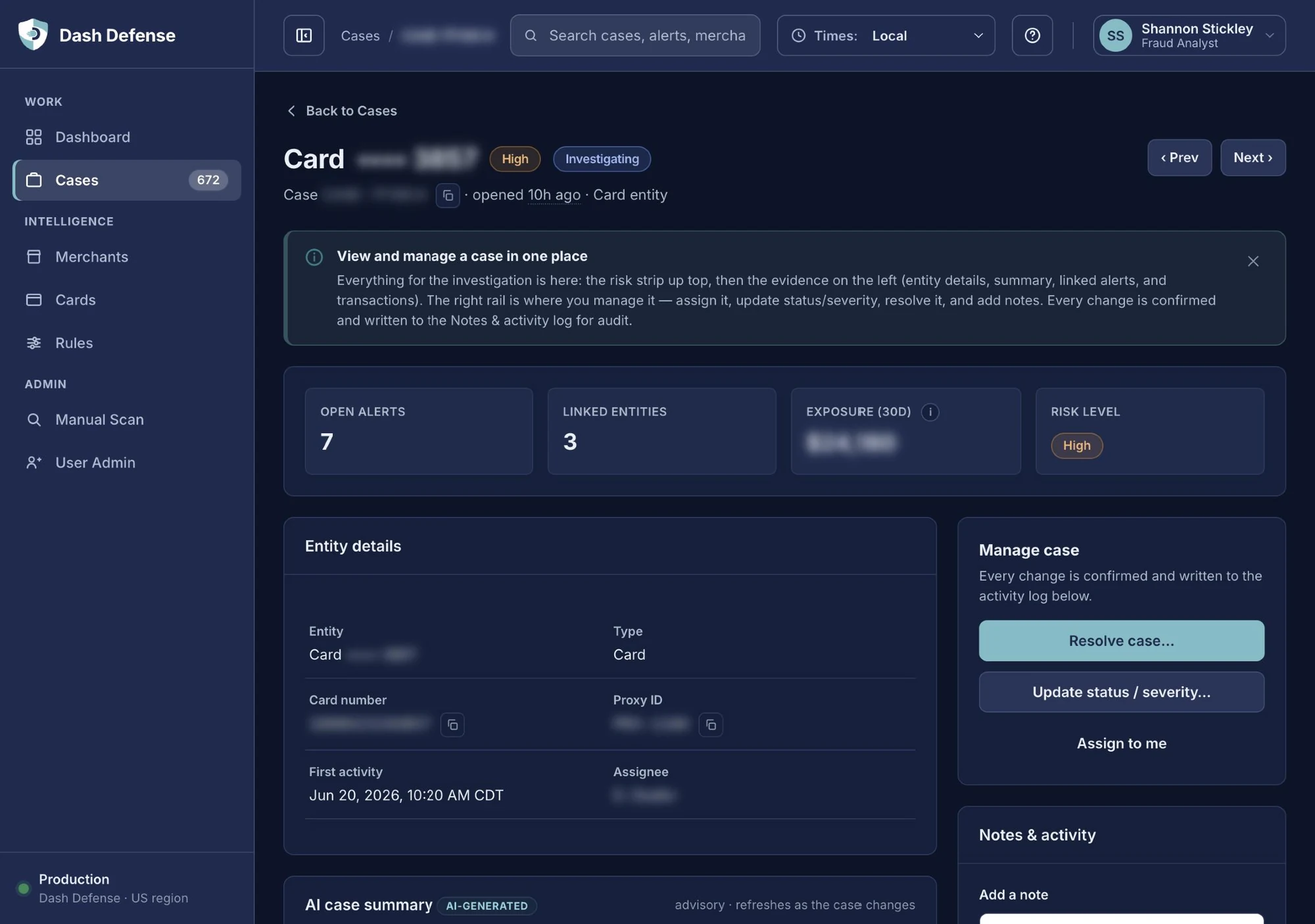Open Rules page
This screenshot has width=1315, height=924.
coord(127,342)
